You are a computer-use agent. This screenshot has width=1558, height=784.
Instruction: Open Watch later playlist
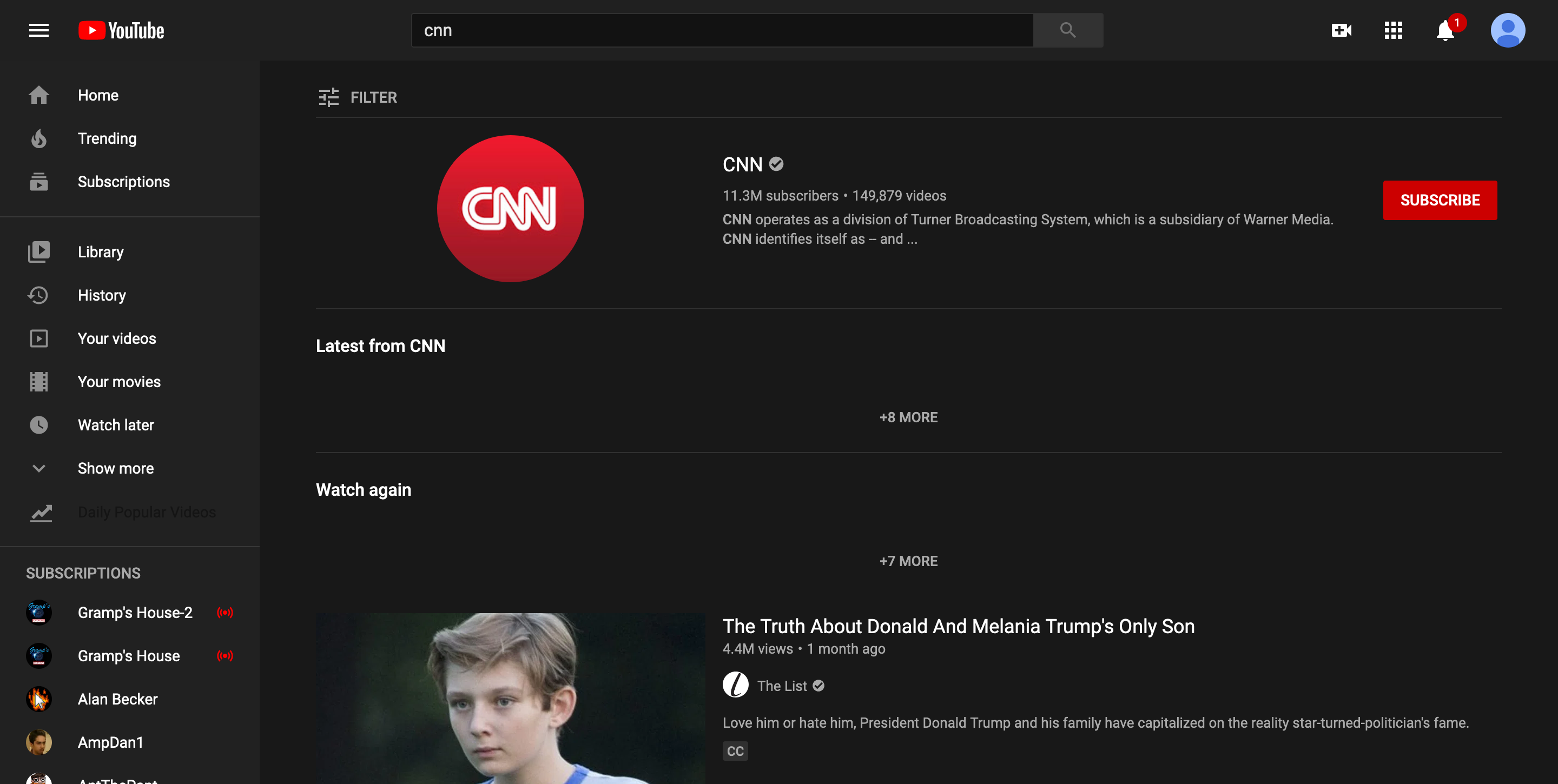[x=116, y=425]
